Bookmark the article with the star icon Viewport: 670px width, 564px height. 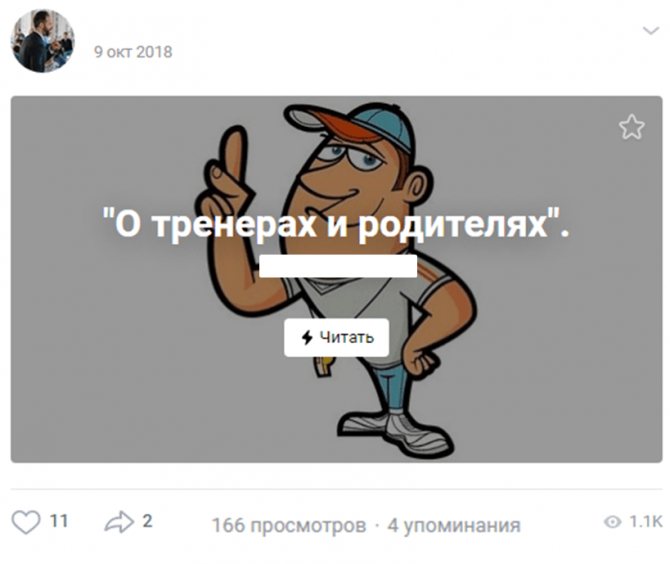click(x=632, y=127)
